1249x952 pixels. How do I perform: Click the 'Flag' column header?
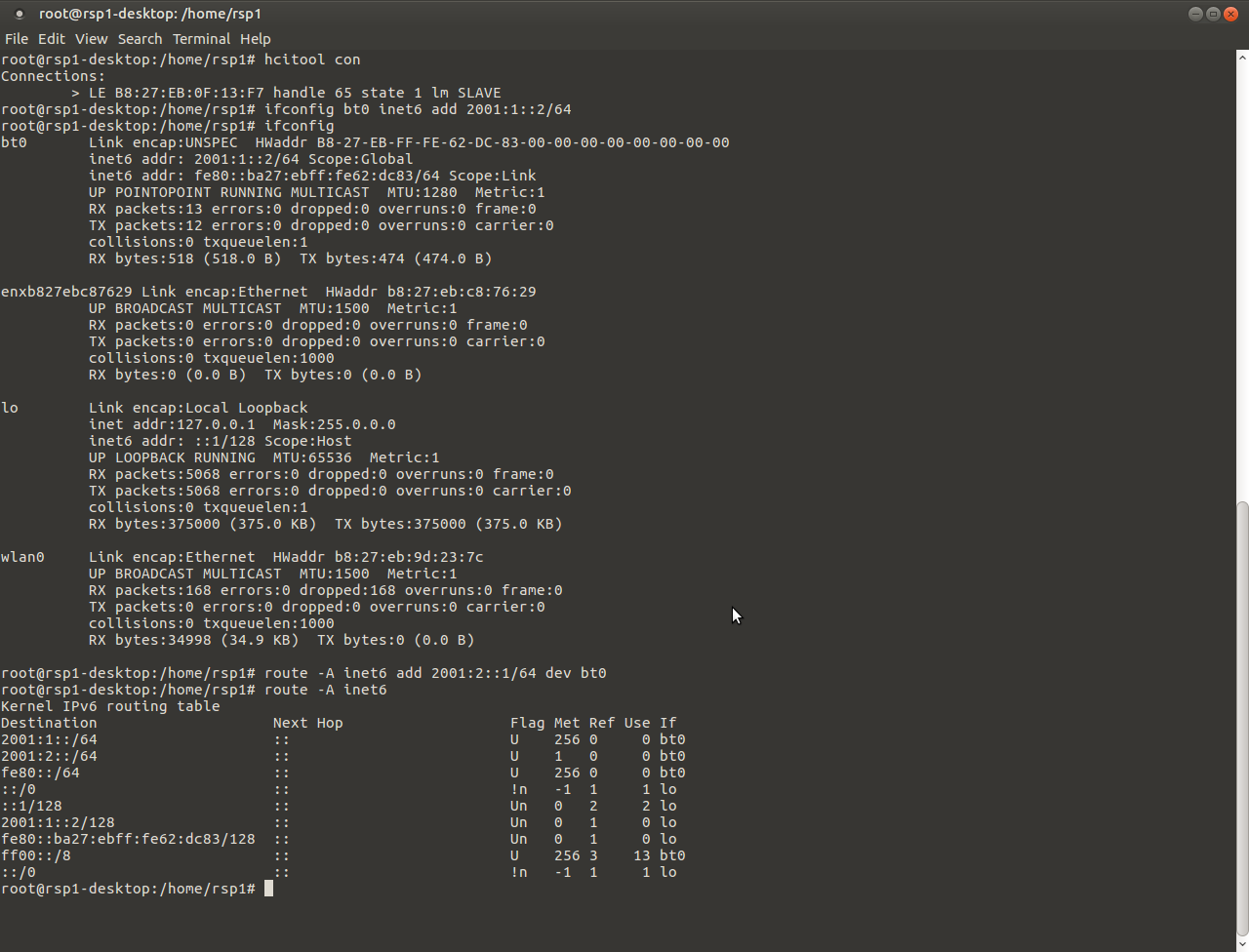tap(528, 723)
